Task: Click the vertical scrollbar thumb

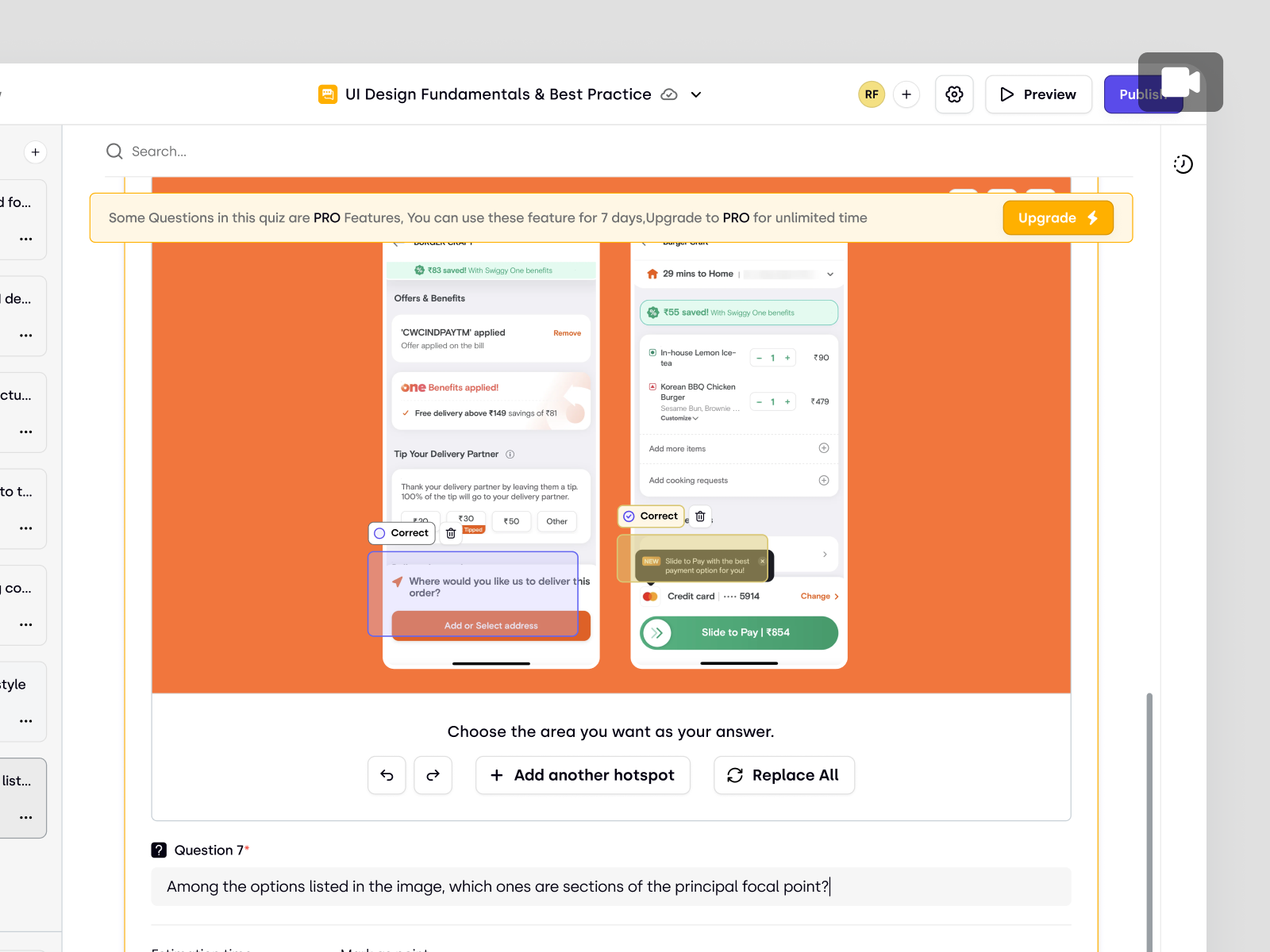Action: pyautogui.click(x=1149, y=821)
